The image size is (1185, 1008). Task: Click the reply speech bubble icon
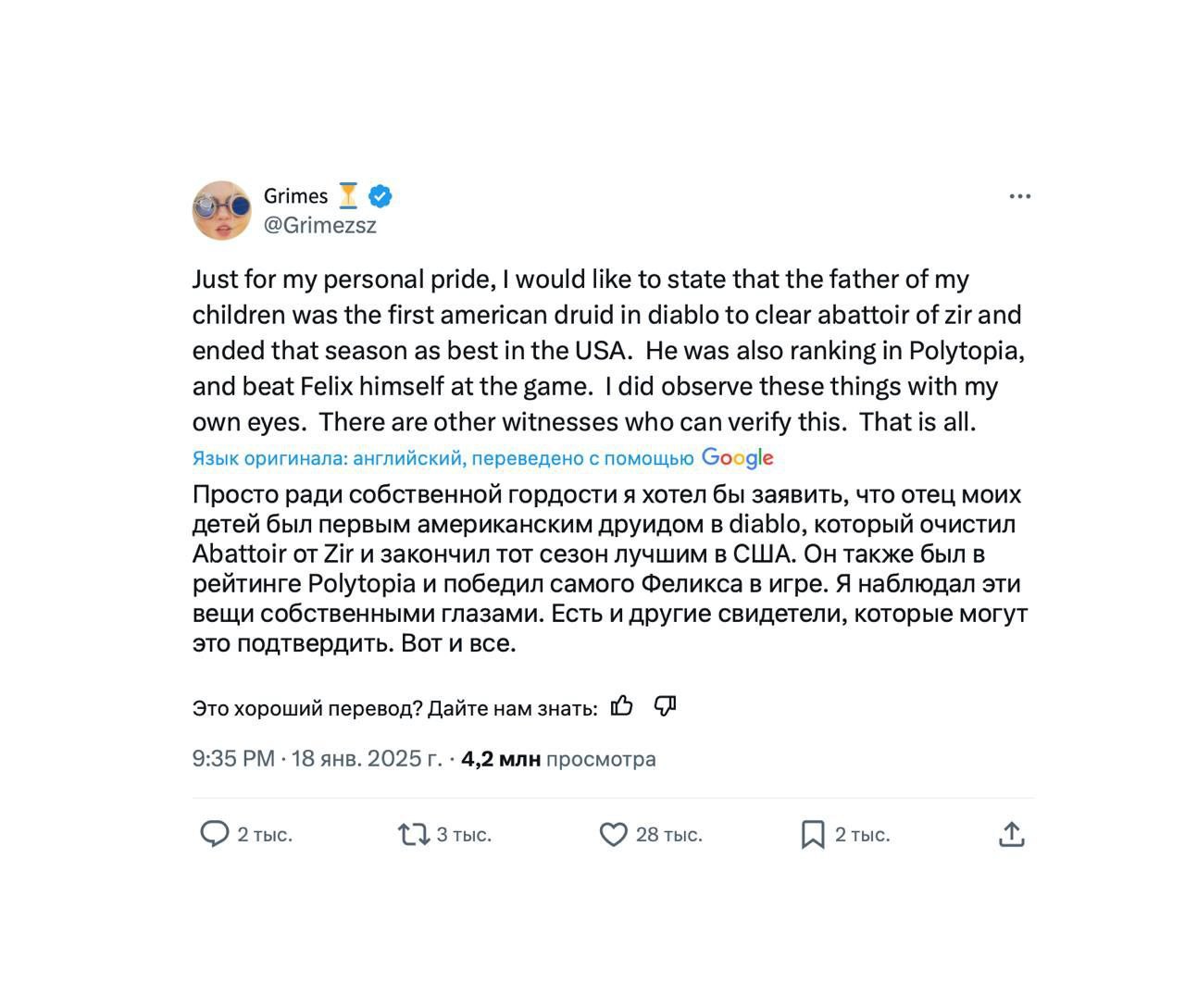coord(214,834)
